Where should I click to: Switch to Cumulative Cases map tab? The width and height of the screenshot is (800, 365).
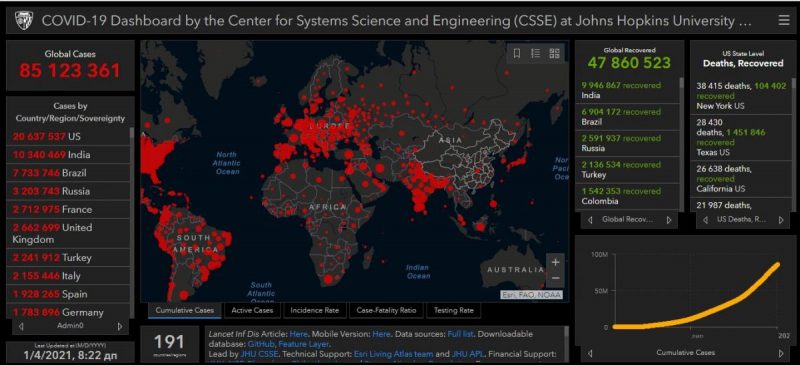pos(185,310)
